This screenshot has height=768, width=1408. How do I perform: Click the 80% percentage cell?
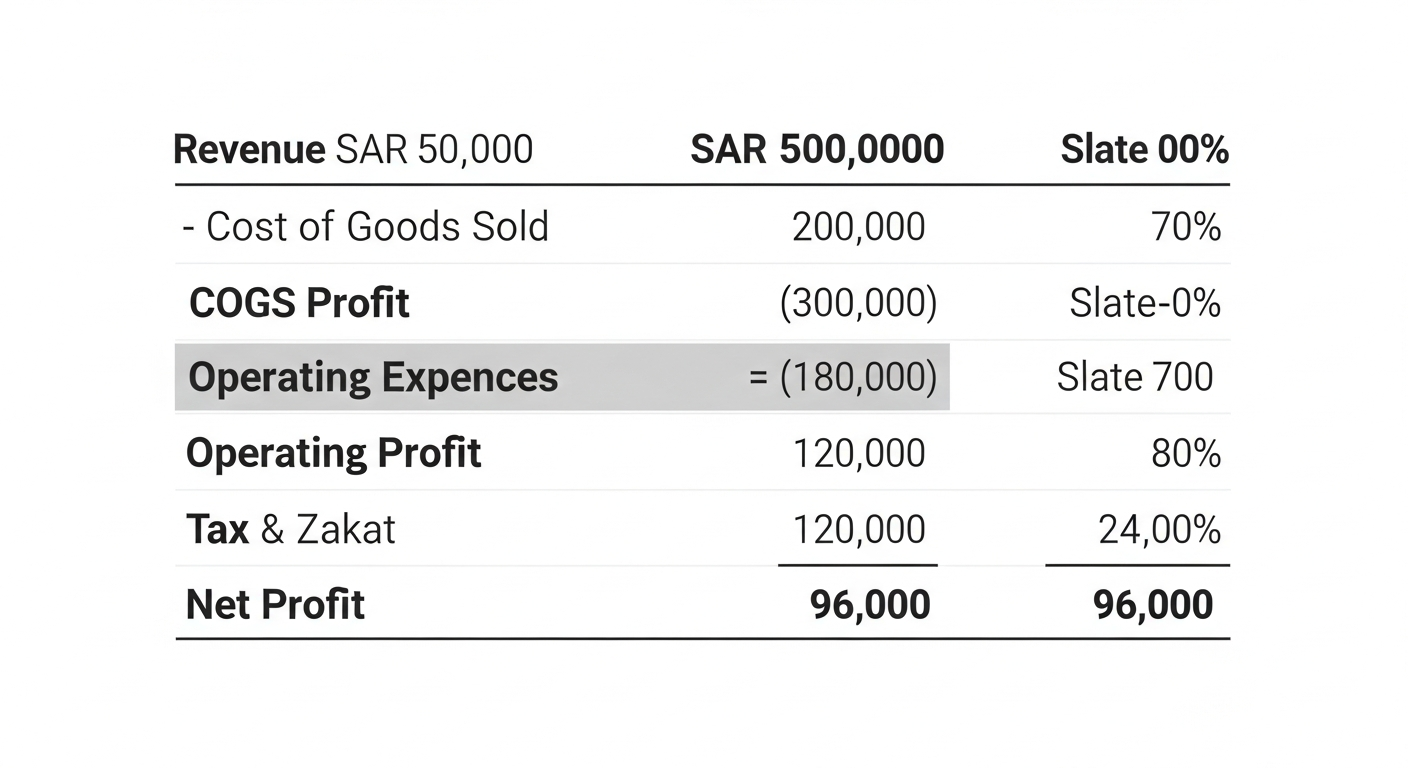click(1186, 453)
